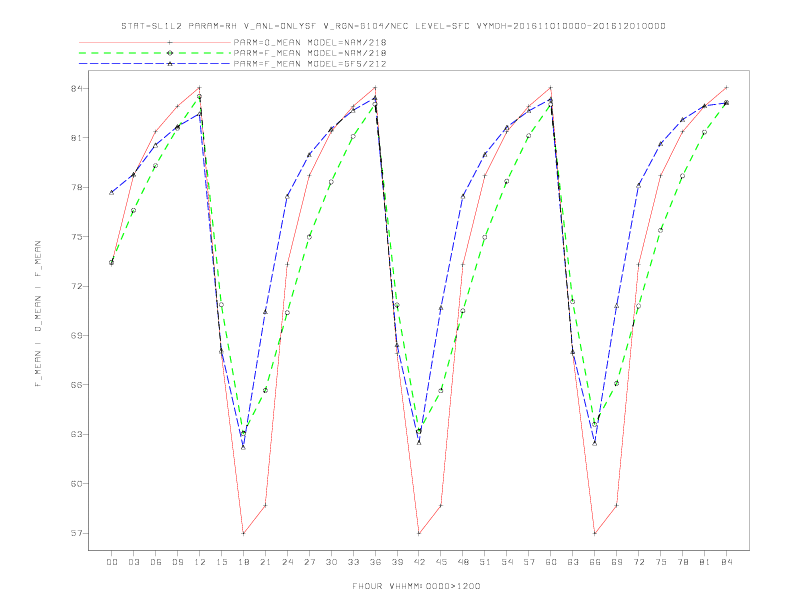The image size is (792, 612).
Task: Click red line minimum point at hour 42
Action: (x=419, y=533)
